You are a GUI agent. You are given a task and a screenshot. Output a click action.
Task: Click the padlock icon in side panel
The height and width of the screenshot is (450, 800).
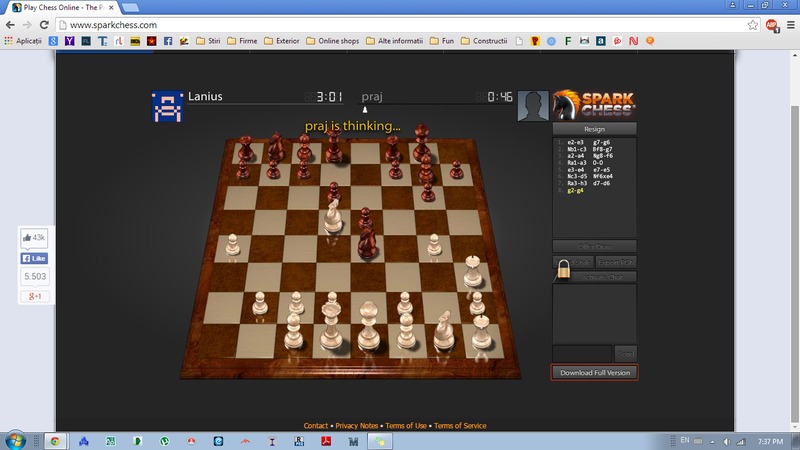tap(565, 269)
